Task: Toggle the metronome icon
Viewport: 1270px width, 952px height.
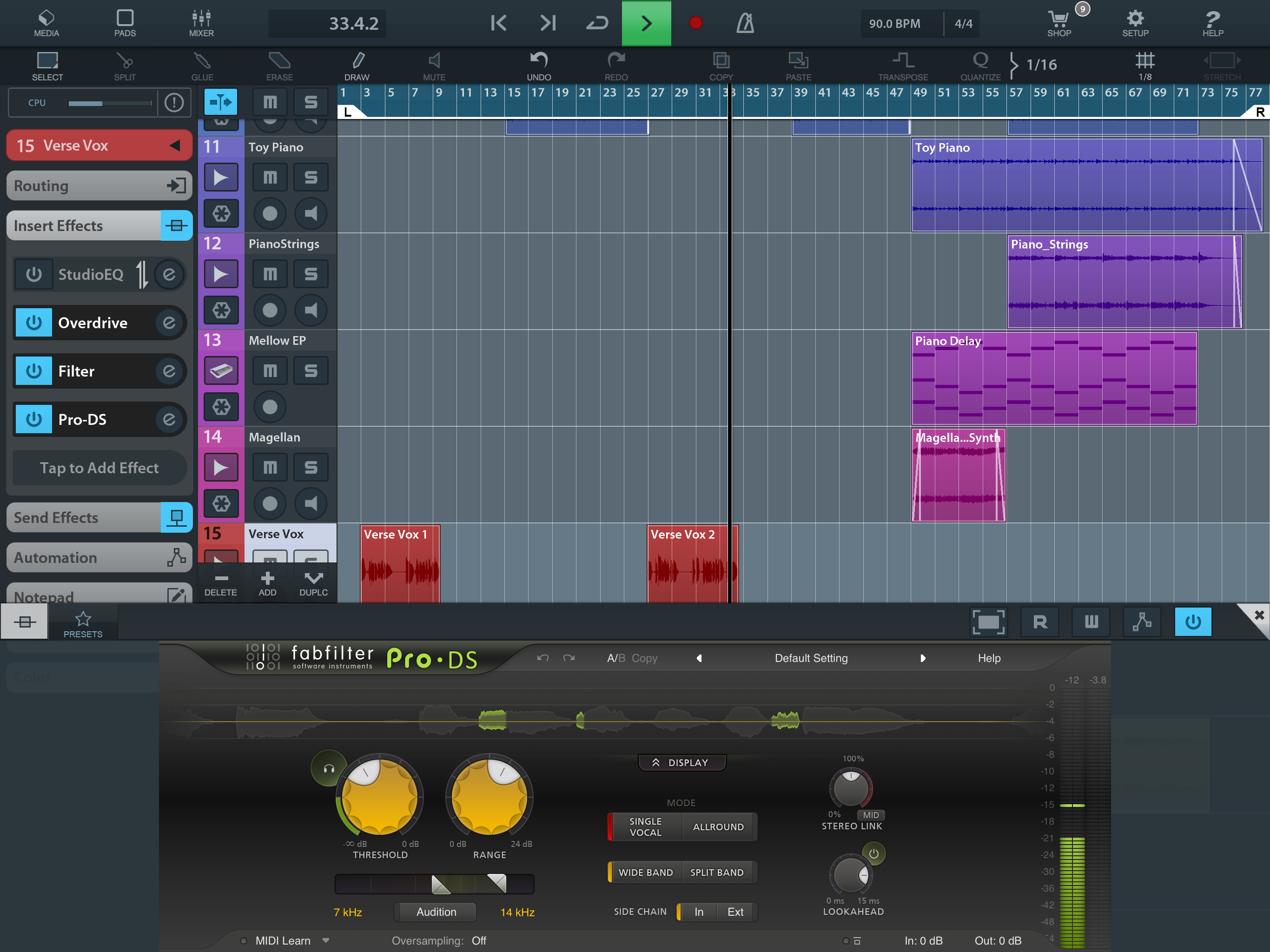Action: click(x=745, y=24)
